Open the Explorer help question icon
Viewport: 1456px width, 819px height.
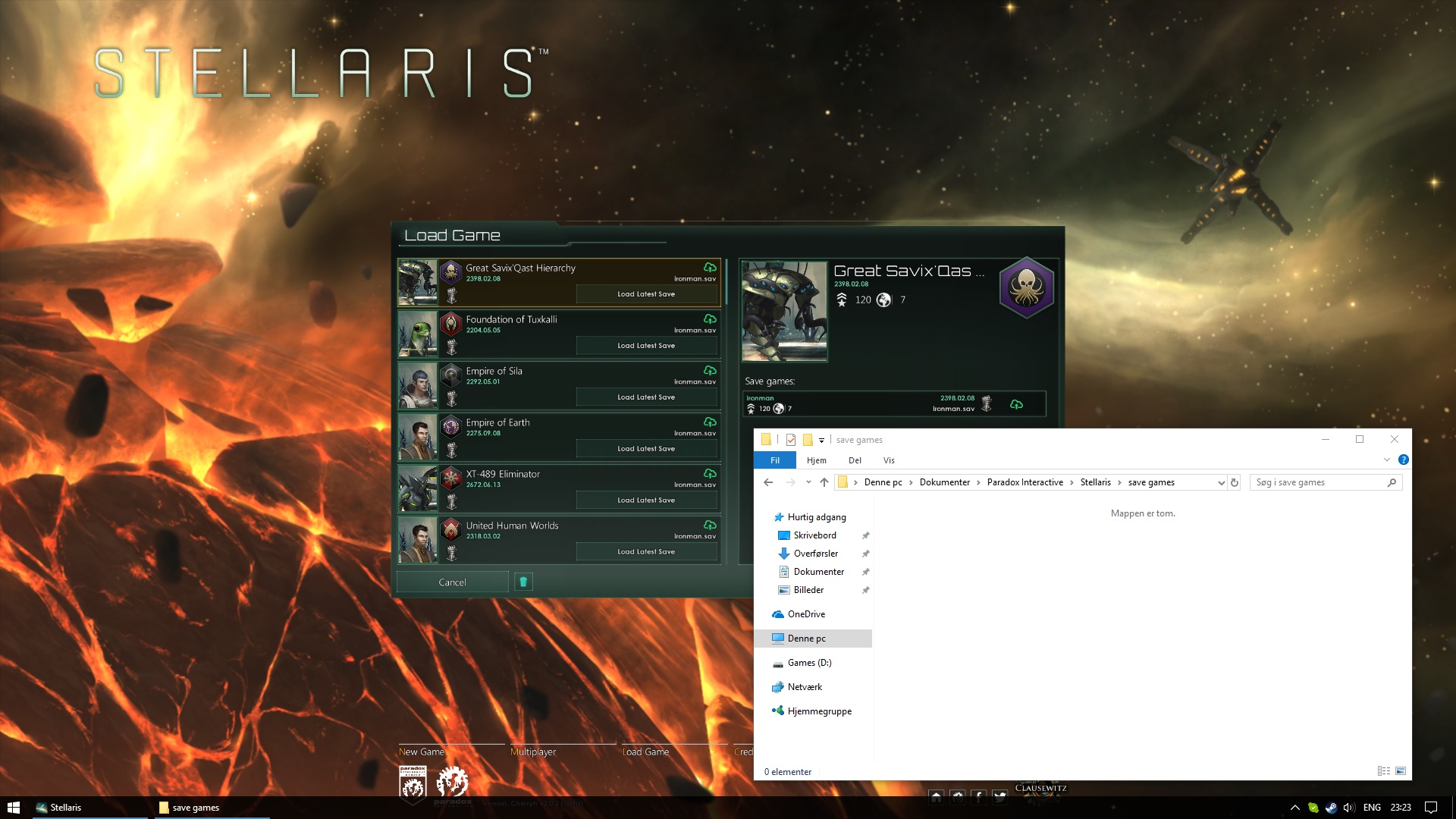click(x=1403, y=460)
